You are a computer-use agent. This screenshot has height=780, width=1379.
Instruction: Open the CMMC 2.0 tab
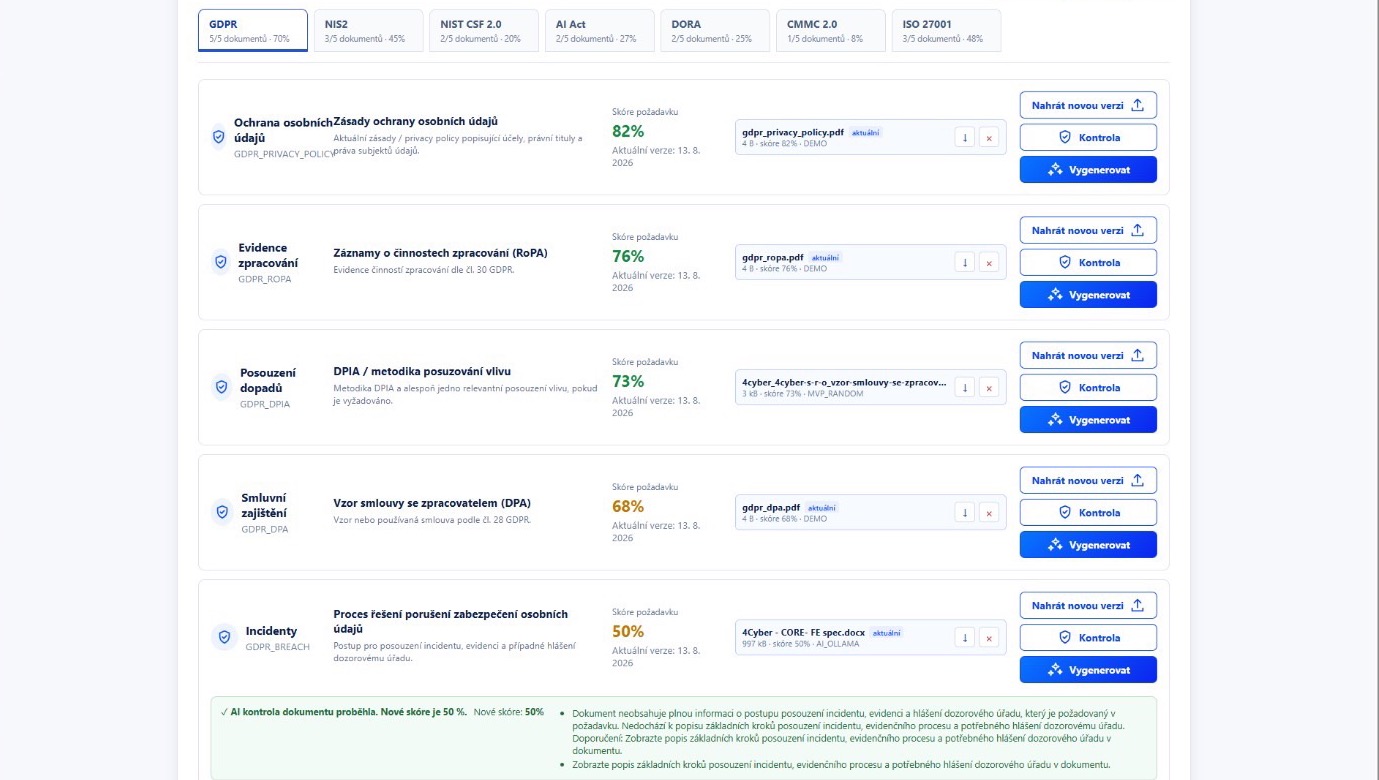tap(831, 30)
